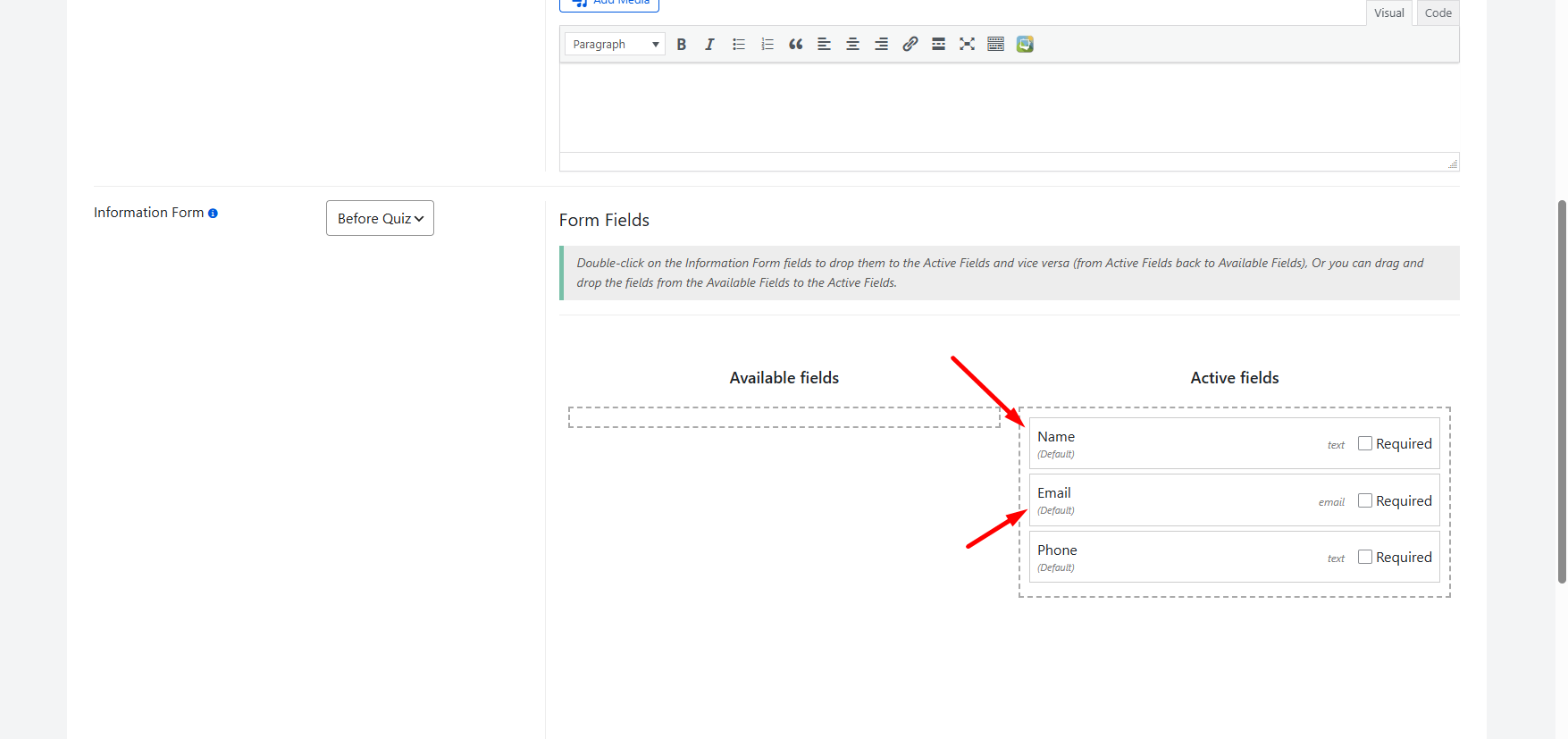Select the Phone field in Active fields
Screen dimensions: 1568x739
1235,557
